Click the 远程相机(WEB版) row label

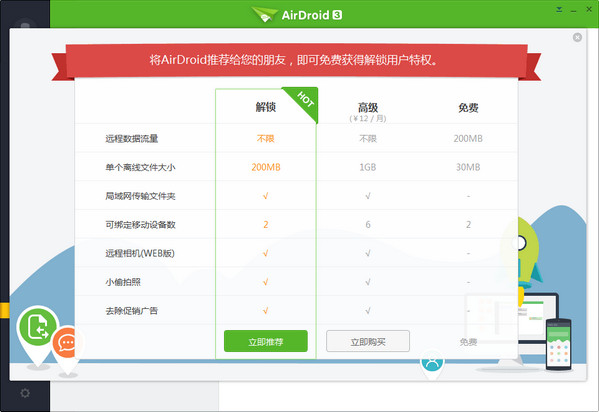point(140,253)
